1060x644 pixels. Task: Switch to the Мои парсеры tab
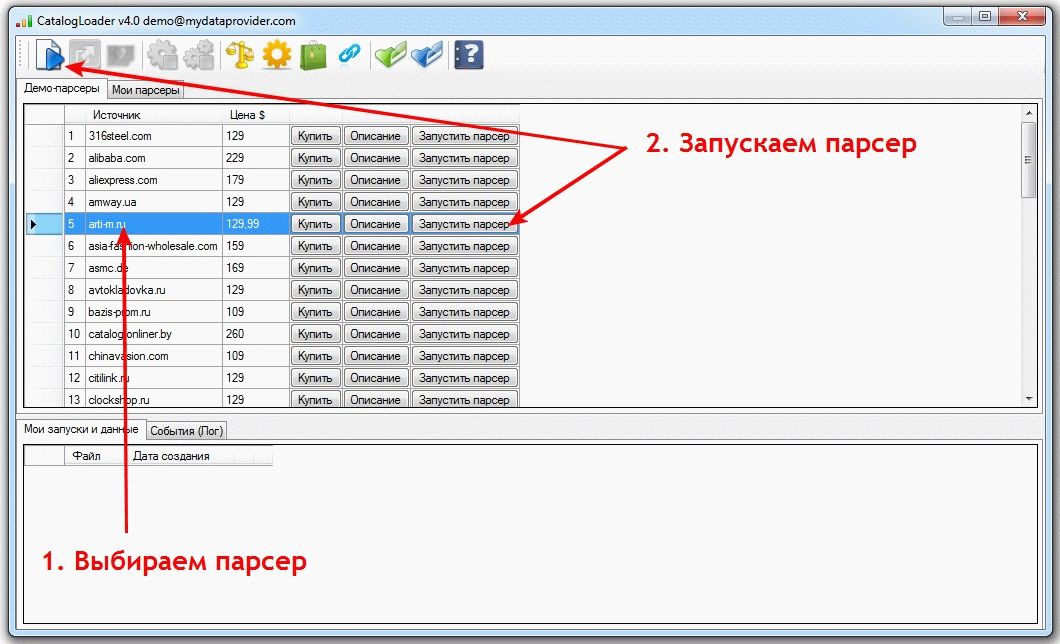tap(146, 90)
